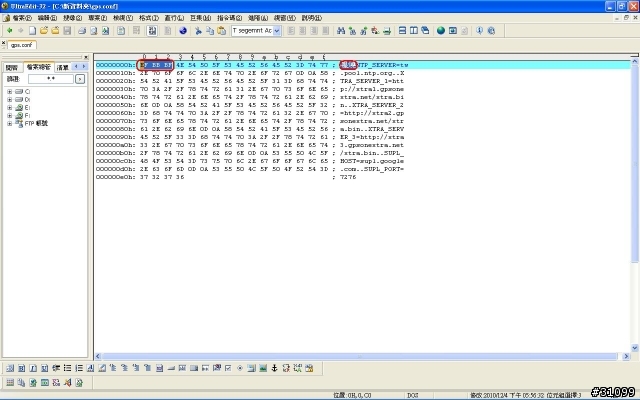Select the C: drive label
640x400 pixels.
pos(27,91)
